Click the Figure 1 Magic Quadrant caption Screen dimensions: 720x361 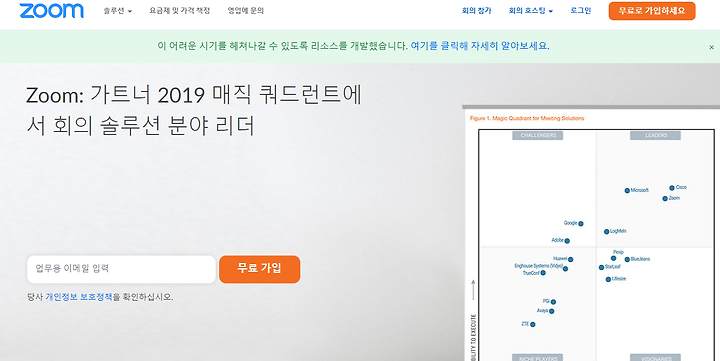527,118
